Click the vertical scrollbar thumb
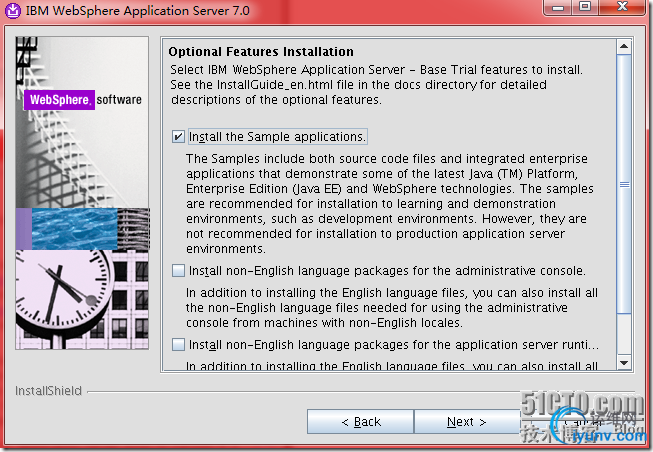Viewport: 653px width, 452px height. coord(623,184)
